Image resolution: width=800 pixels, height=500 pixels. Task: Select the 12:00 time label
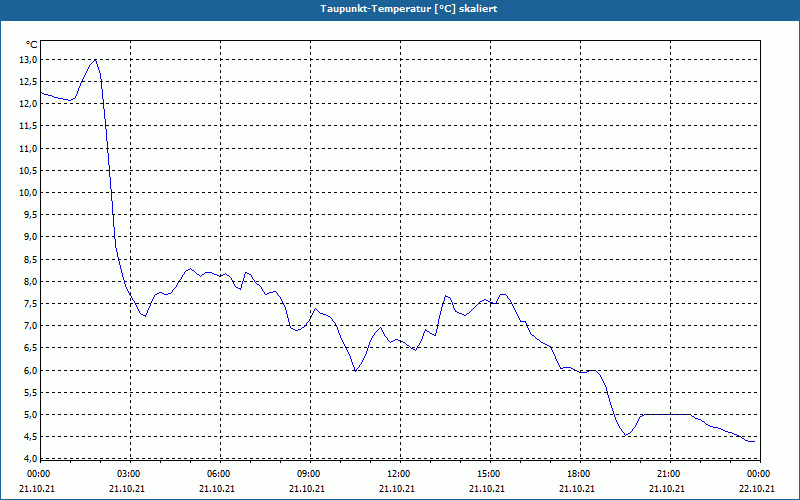click(398, 474)
